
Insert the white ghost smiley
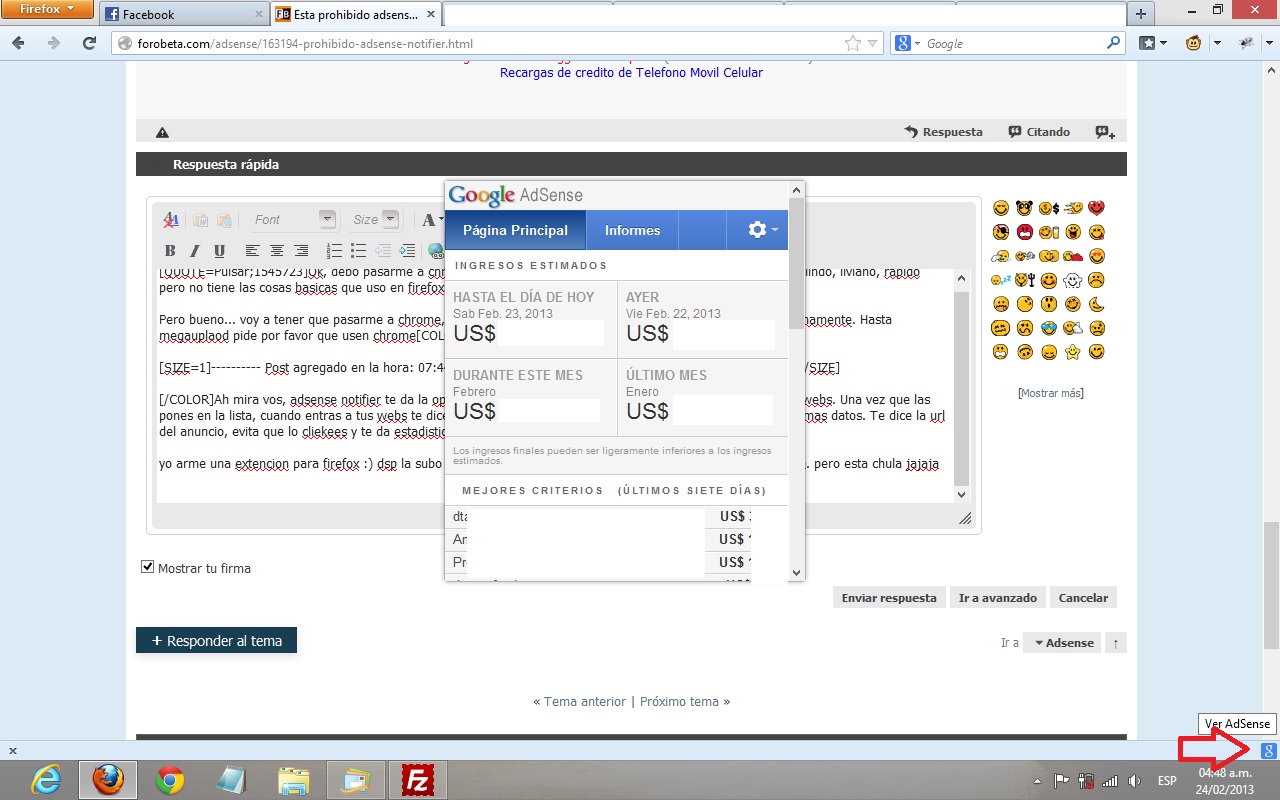pyautogui.click(x=1073, y=280)
